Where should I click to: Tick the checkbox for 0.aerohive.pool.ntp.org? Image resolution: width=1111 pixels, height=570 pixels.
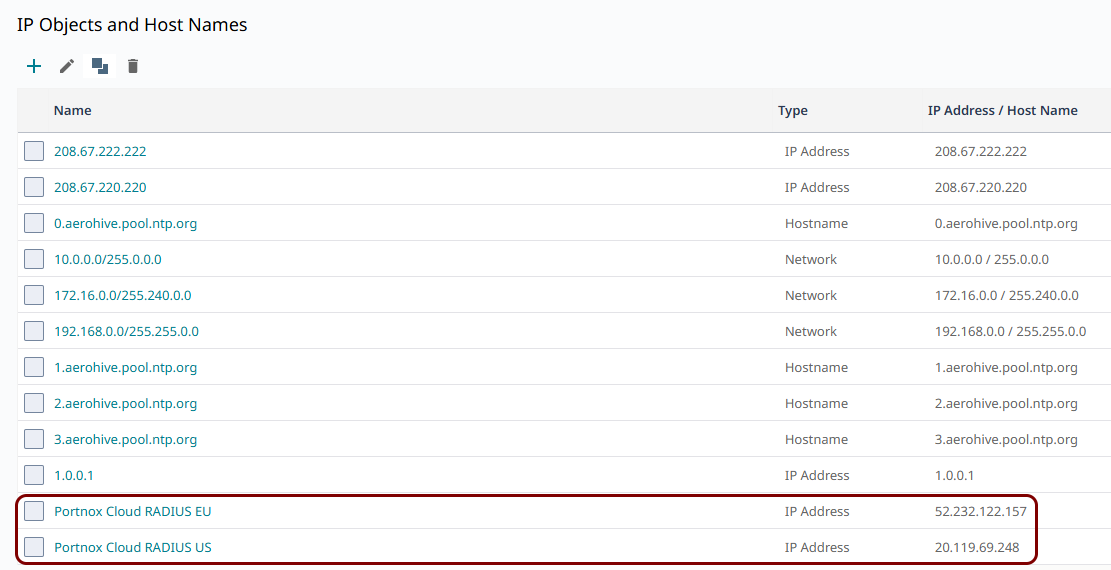34,223
